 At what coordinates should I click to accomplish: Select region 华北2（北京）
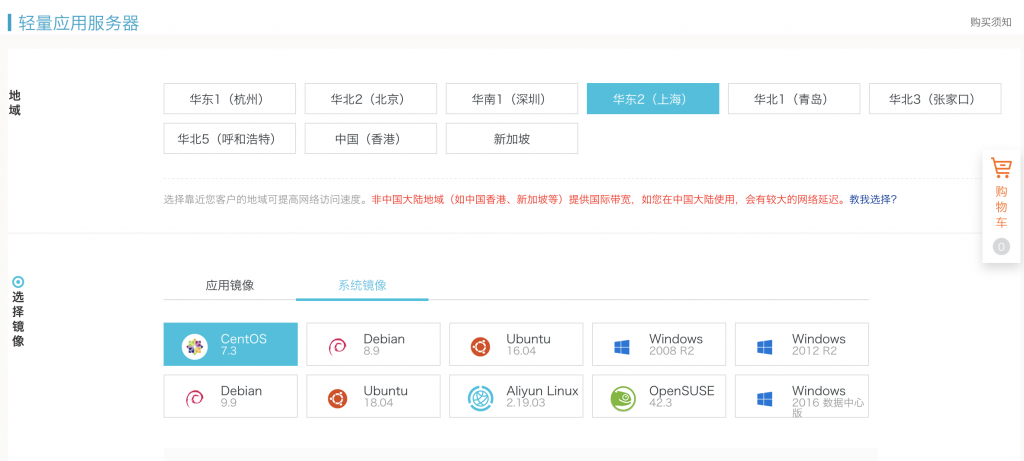(371, 99)
